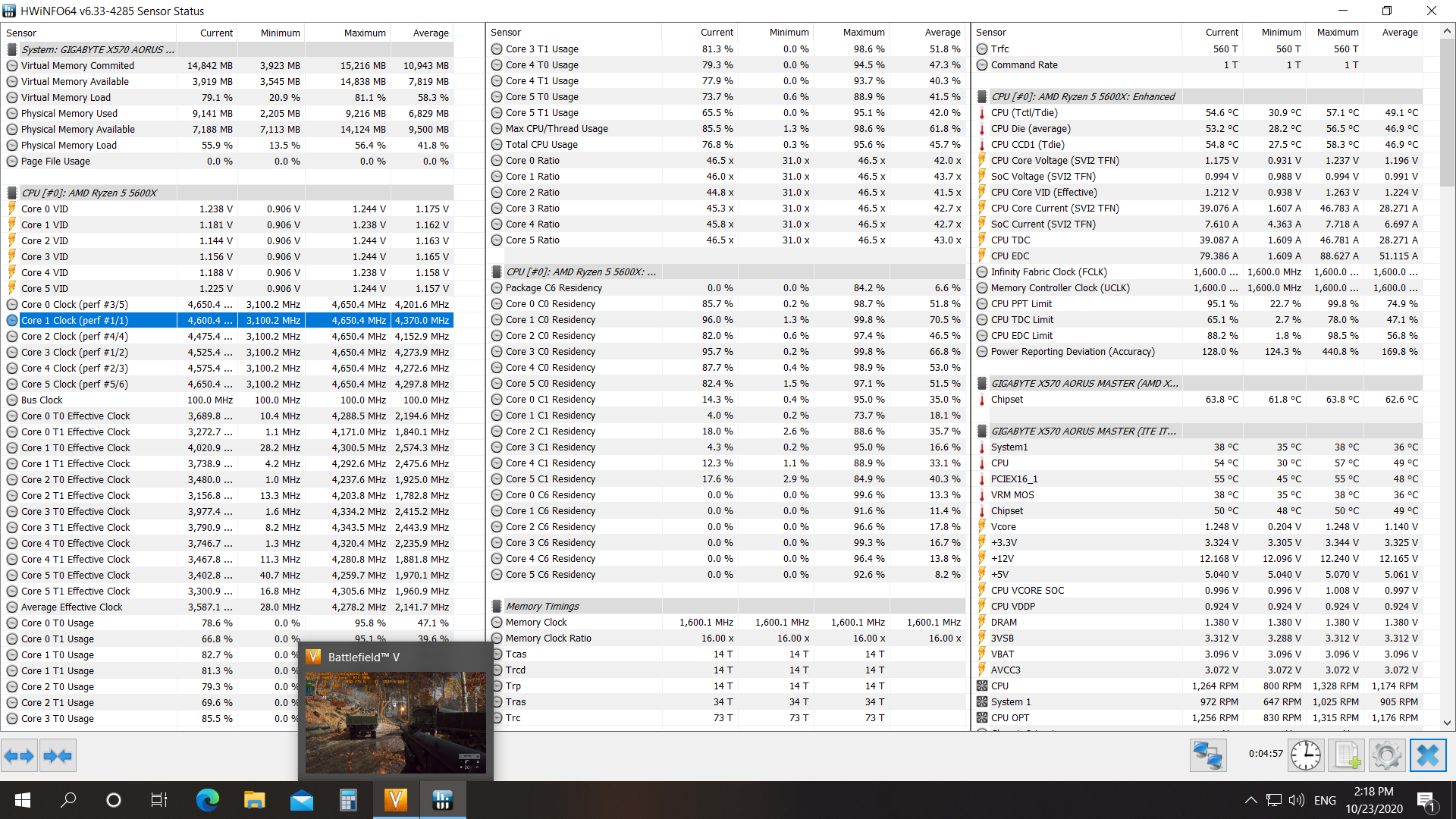Collapse the Memory Timings group header
Image resolution: width=1456 pixels, height=819 pixels.
coord(542,606)
